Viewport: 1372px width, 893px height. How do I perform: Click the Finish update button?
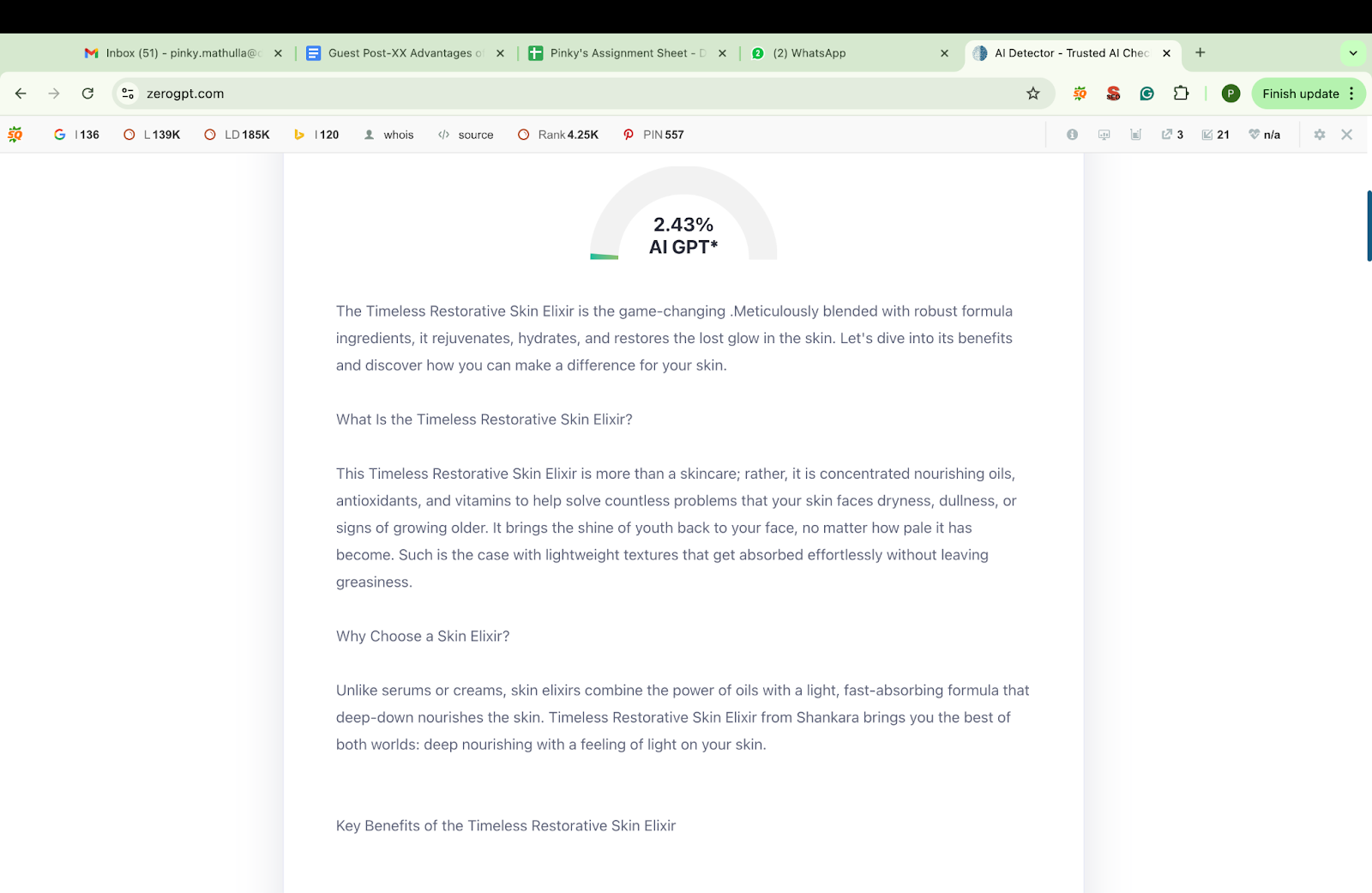(1300, 94)
